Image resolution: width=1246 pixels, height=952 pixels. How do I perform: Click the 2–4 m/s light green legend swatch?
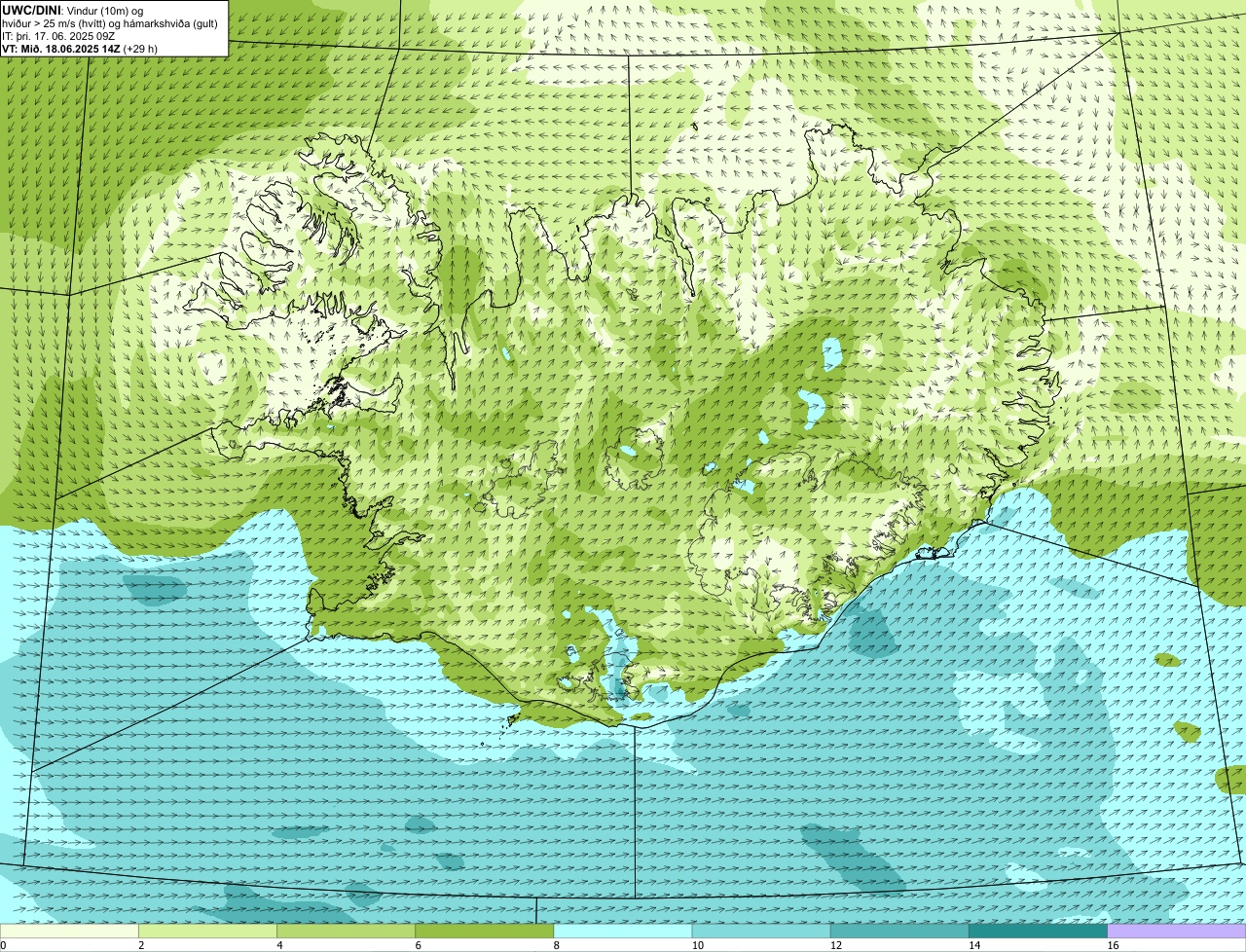coord(207,931)
